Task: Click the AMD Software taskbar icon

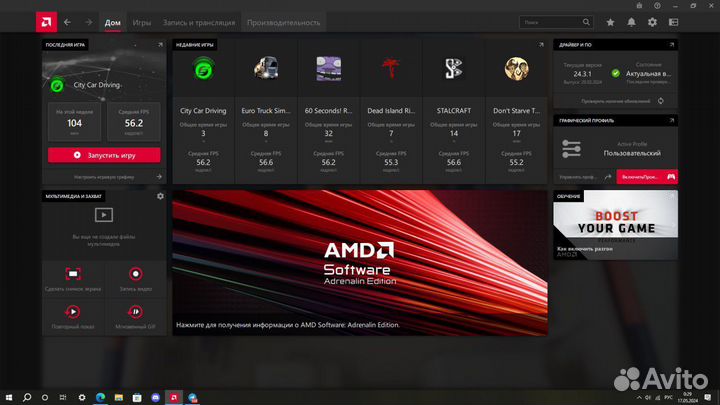Action: [x=174, y=397]
